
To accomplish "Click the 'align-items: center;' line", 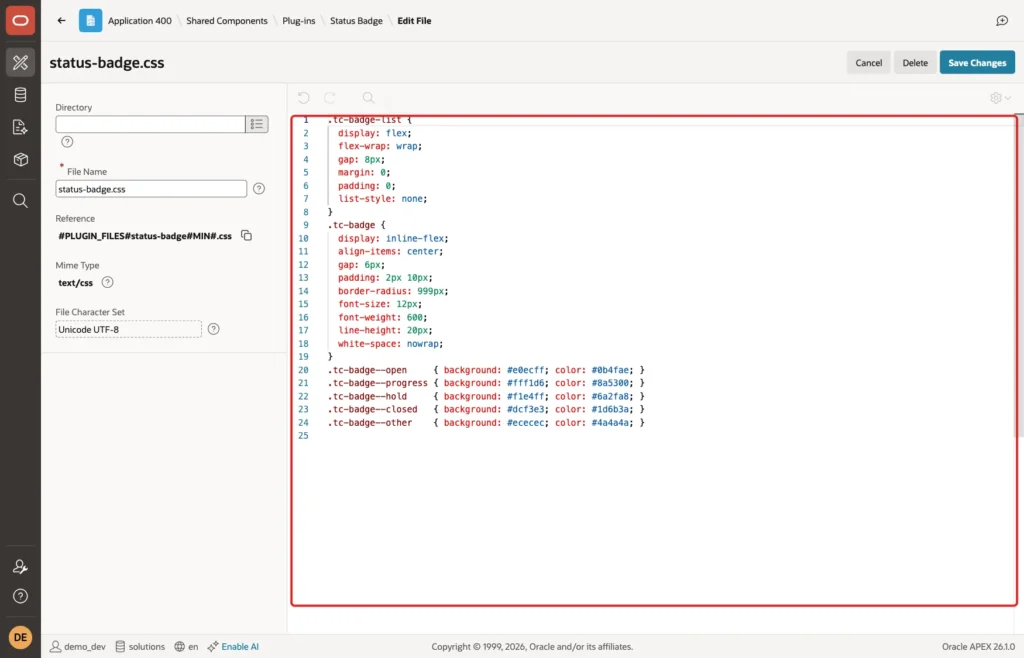I will 391,251.
